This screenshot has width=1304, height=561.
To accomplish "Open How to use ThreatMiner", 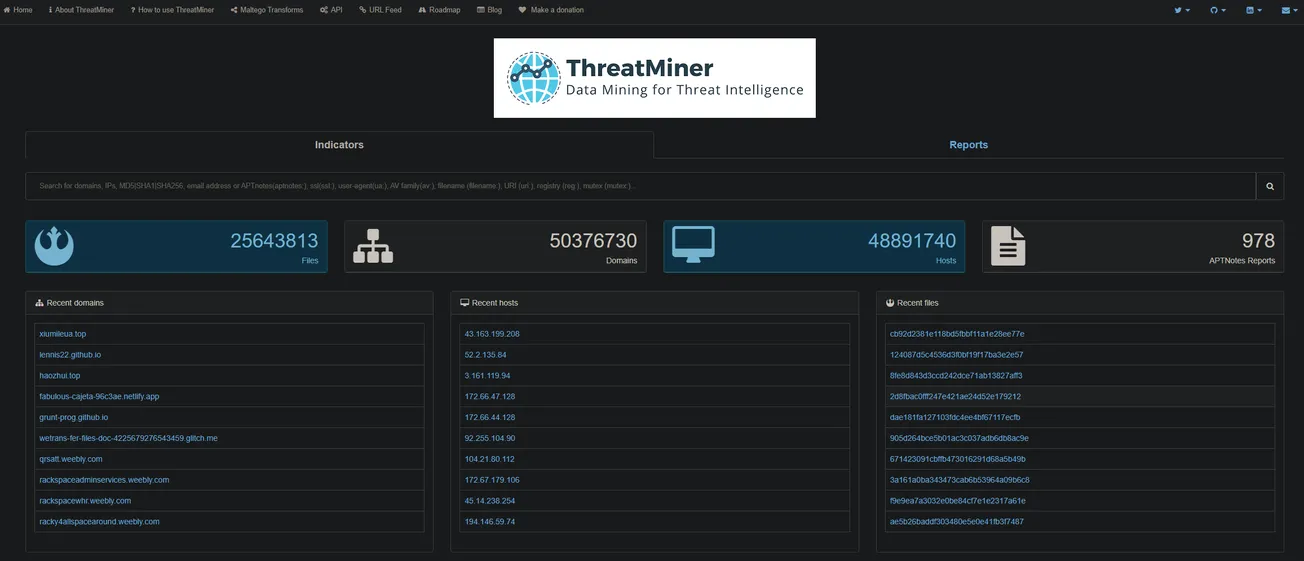I will tap(172, 10).
